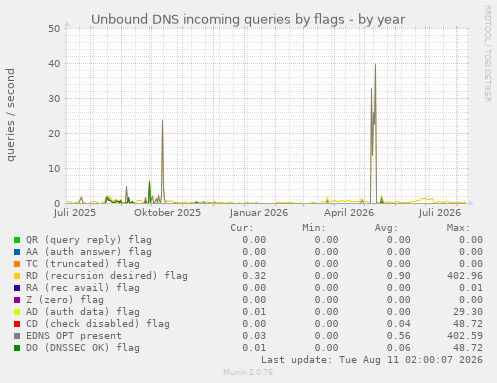Click the 'Last update' timestamp text
This screenshot has height=383, width=497.
tap(372, 360)
